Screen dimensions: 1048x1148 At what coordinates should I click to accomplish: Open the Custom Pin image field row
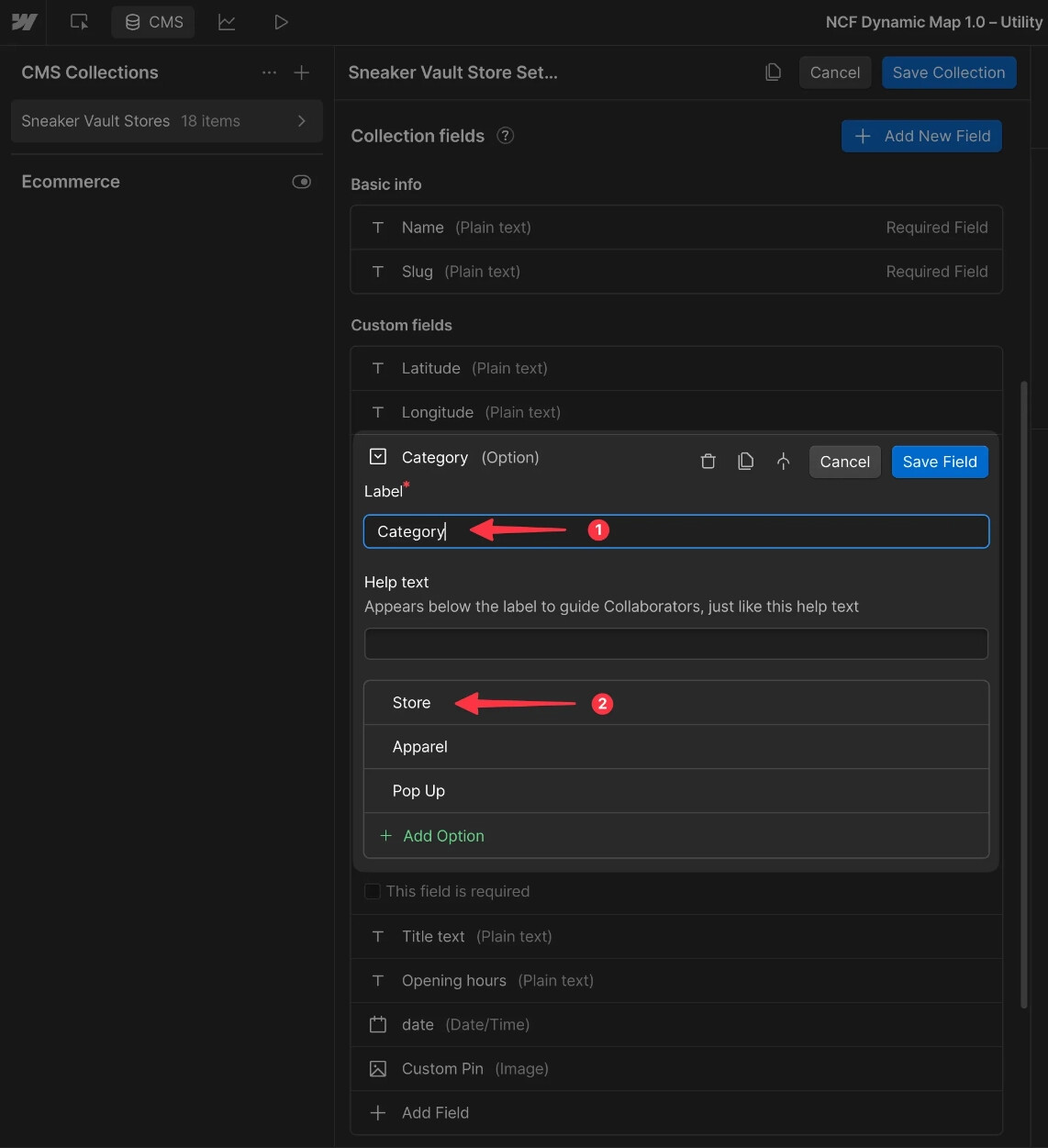click(676, 1069)
